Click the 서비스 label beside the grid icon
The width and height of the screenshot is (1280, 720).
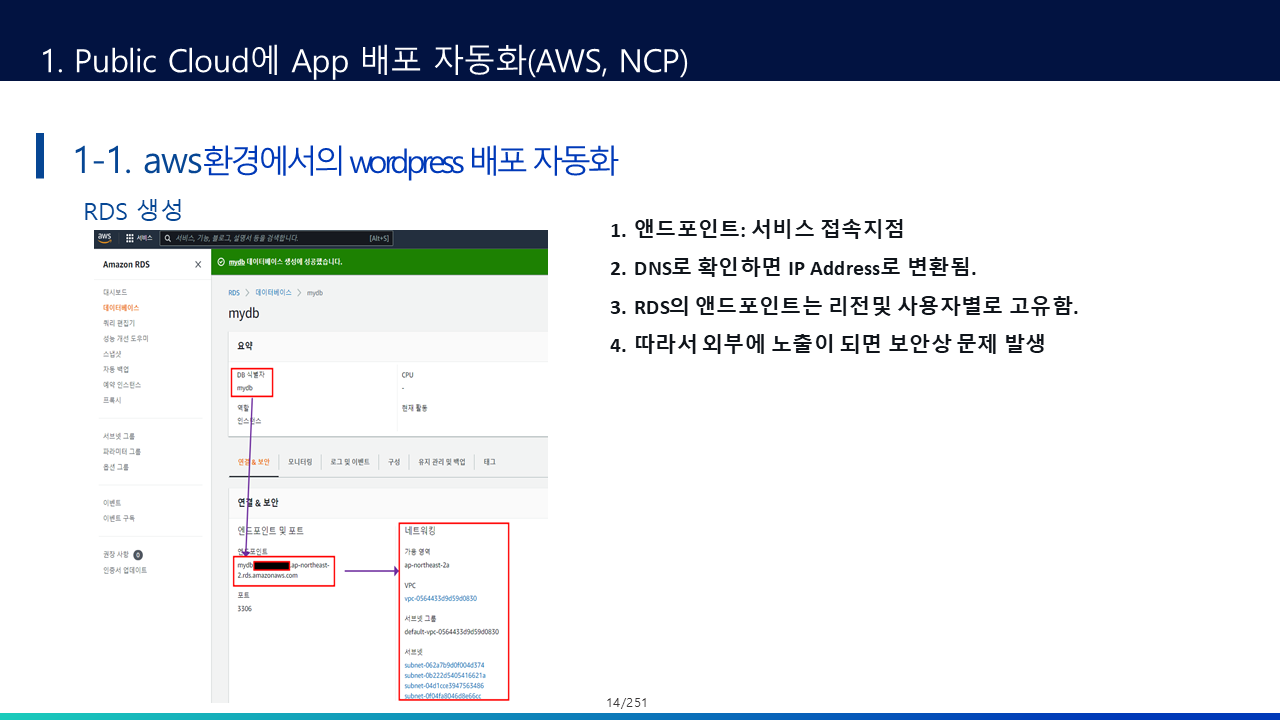[145, 238]
